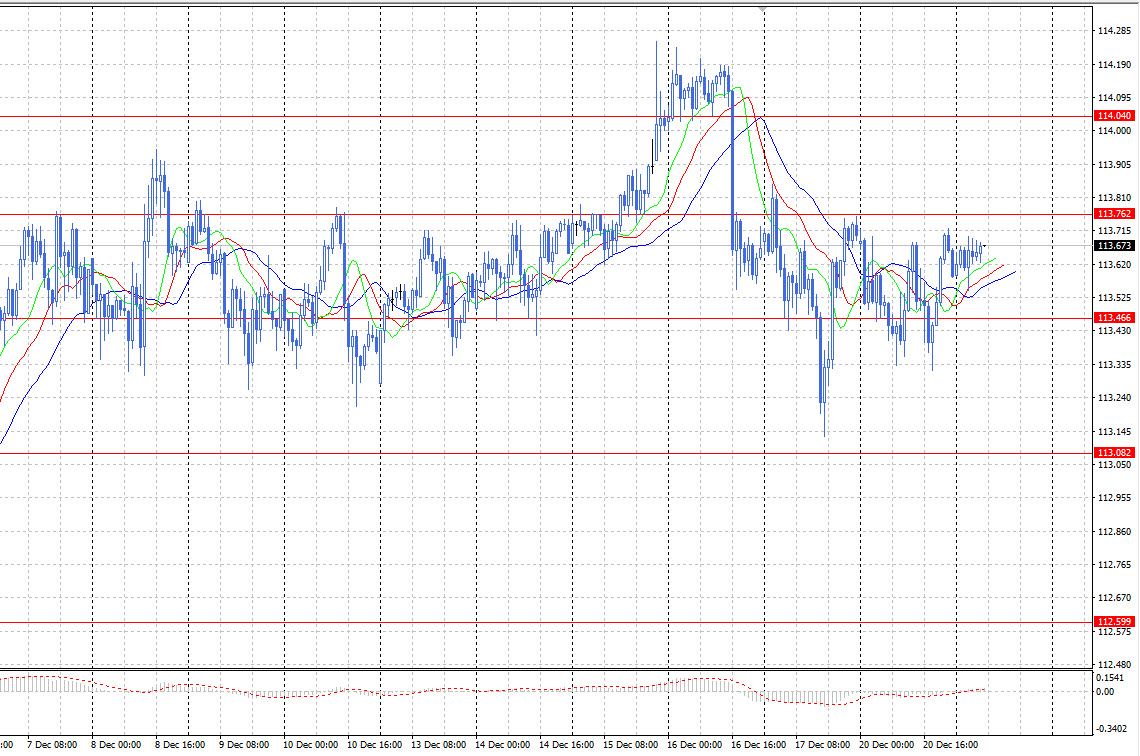Click the 112.955 value on price axis
Image resolution: width=1140 pixels, height=756 pixels.
pos(1115,498)
